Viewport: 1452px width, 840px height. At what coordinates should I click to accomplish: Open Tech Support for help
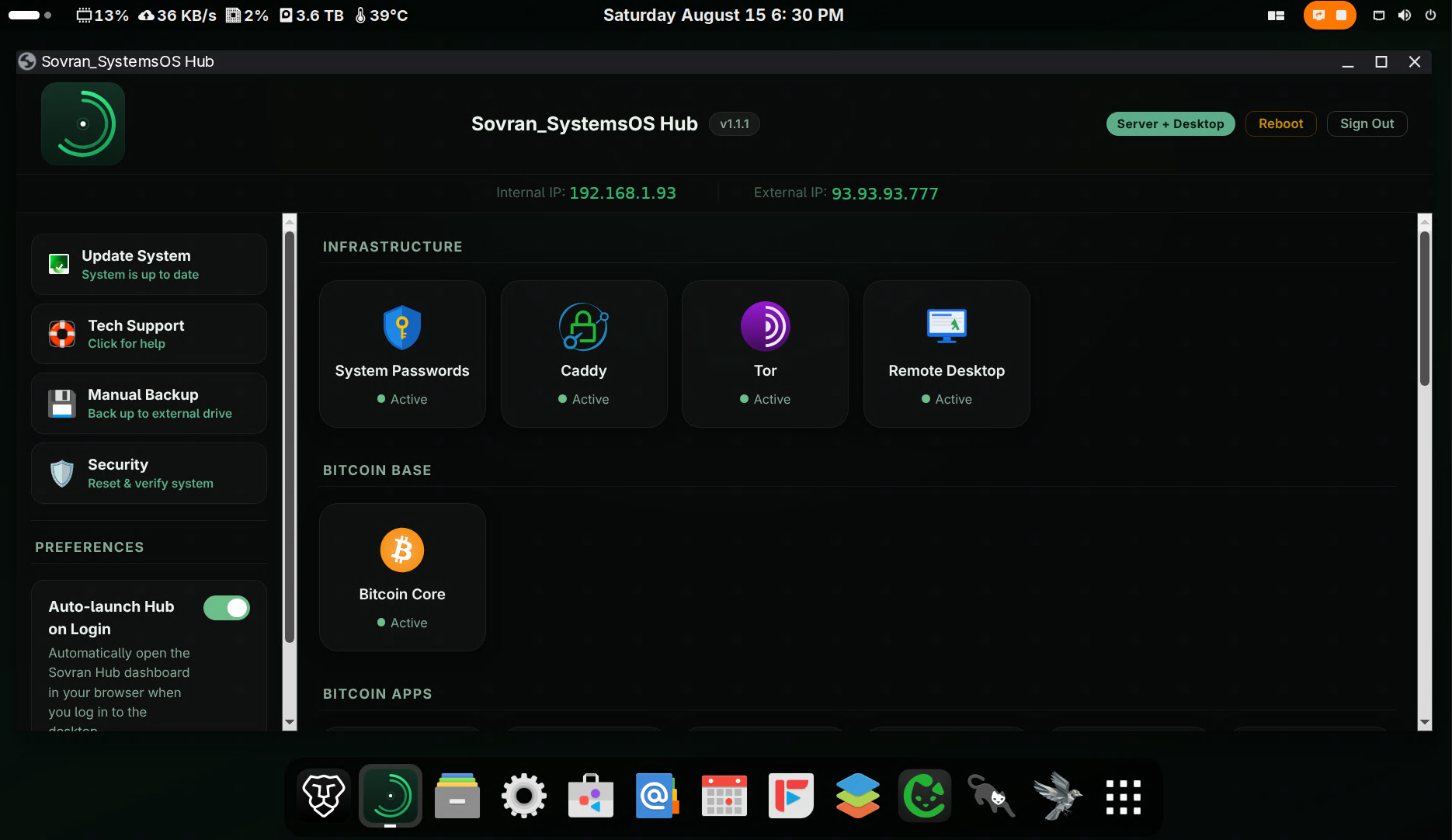149,334
